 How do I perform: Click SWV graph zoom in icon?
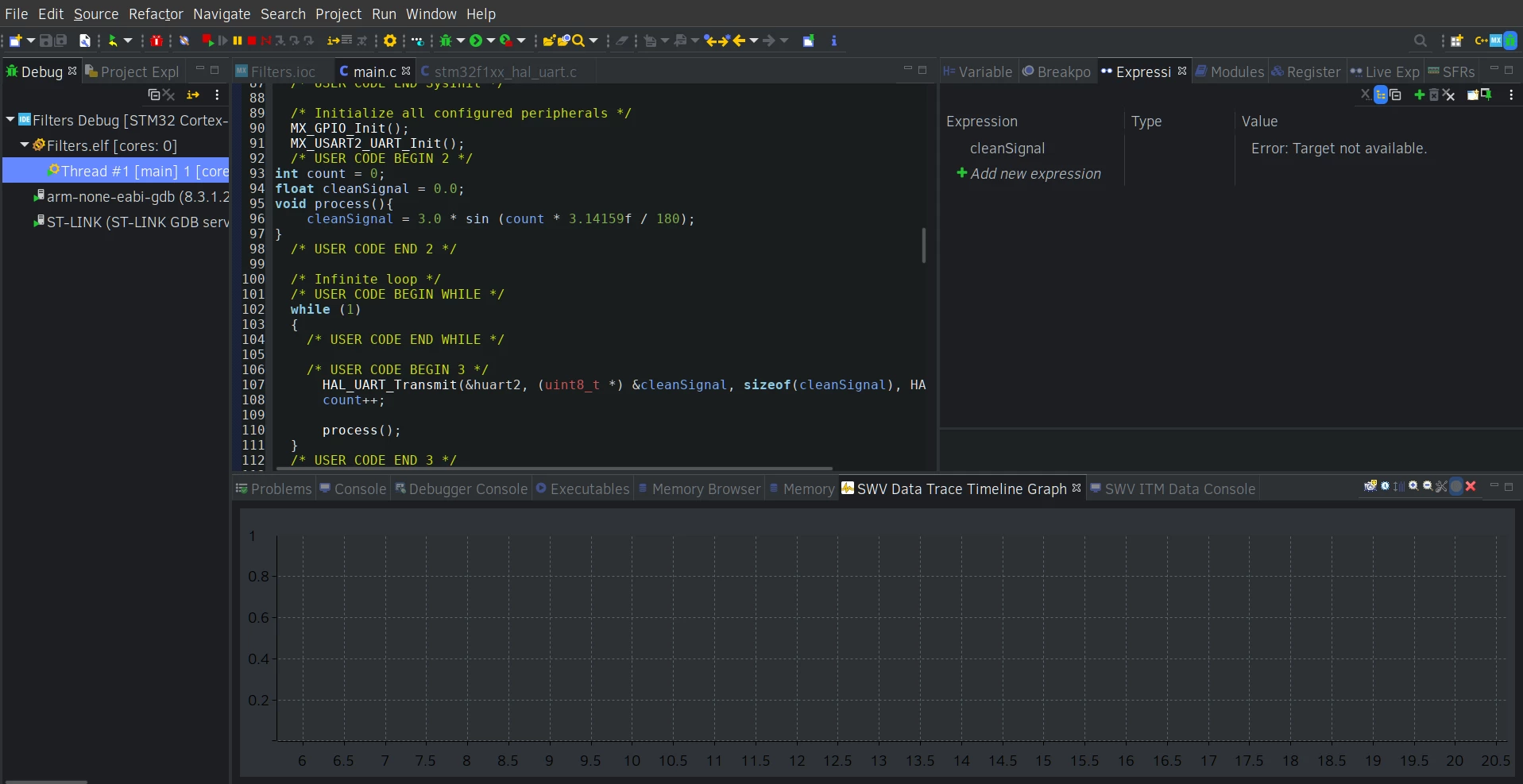click(1413, 486)
